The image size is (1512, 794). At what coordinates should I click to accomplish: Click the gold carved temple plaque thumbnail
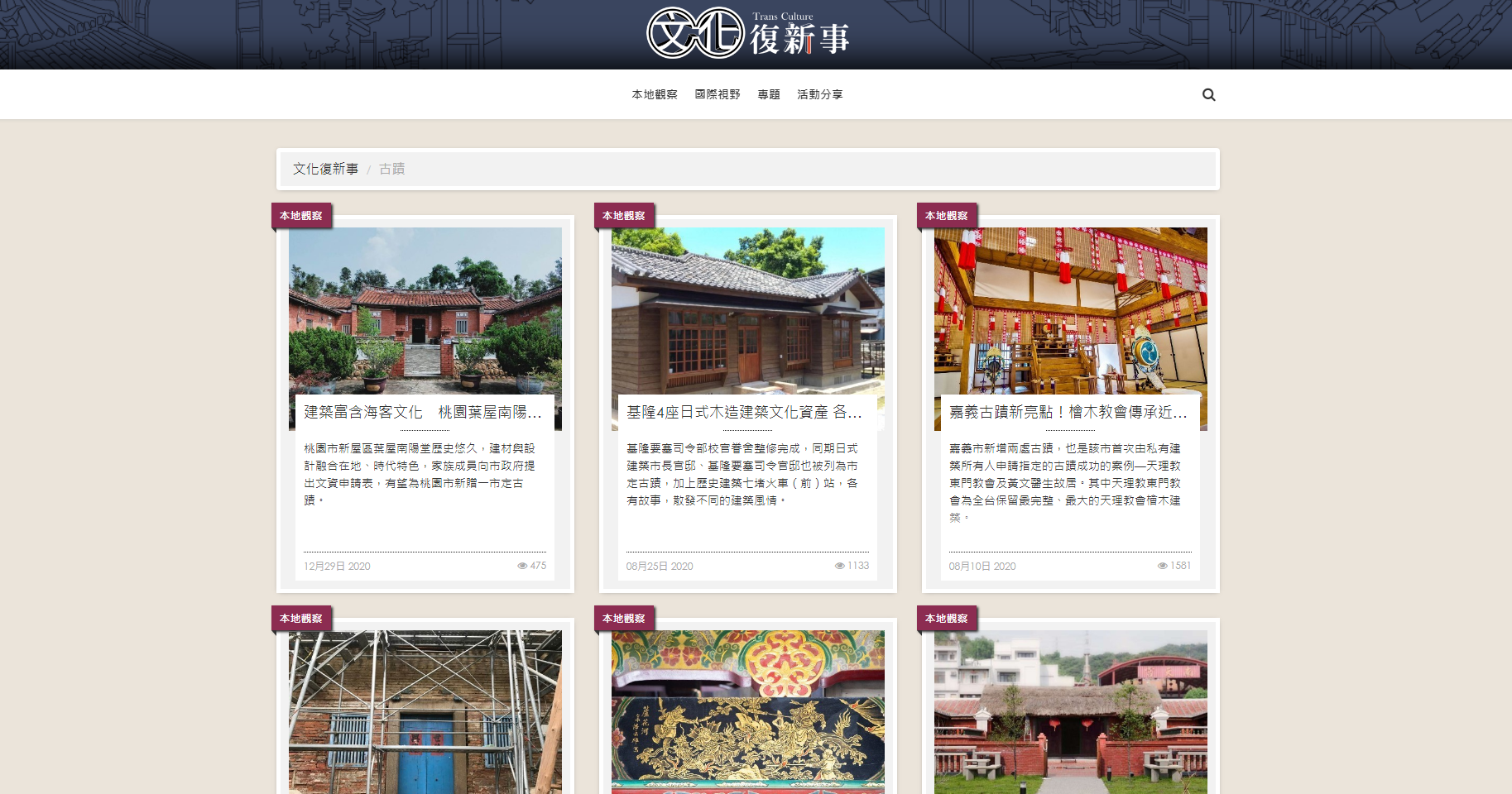(x=747, y=711)
